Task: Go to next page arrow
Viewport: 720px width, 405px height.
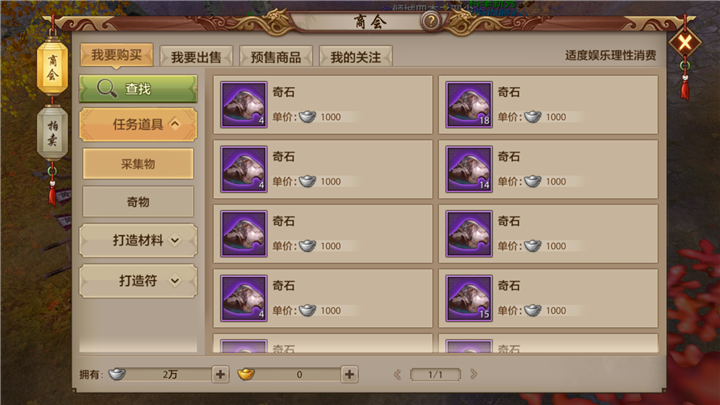Action: 473,374
